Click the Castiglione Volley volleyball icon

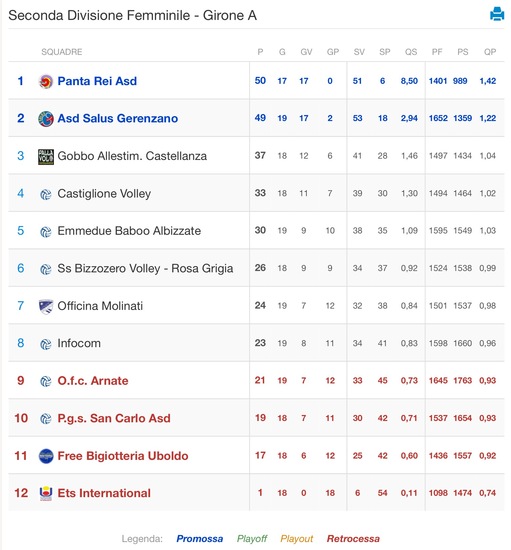46,194
